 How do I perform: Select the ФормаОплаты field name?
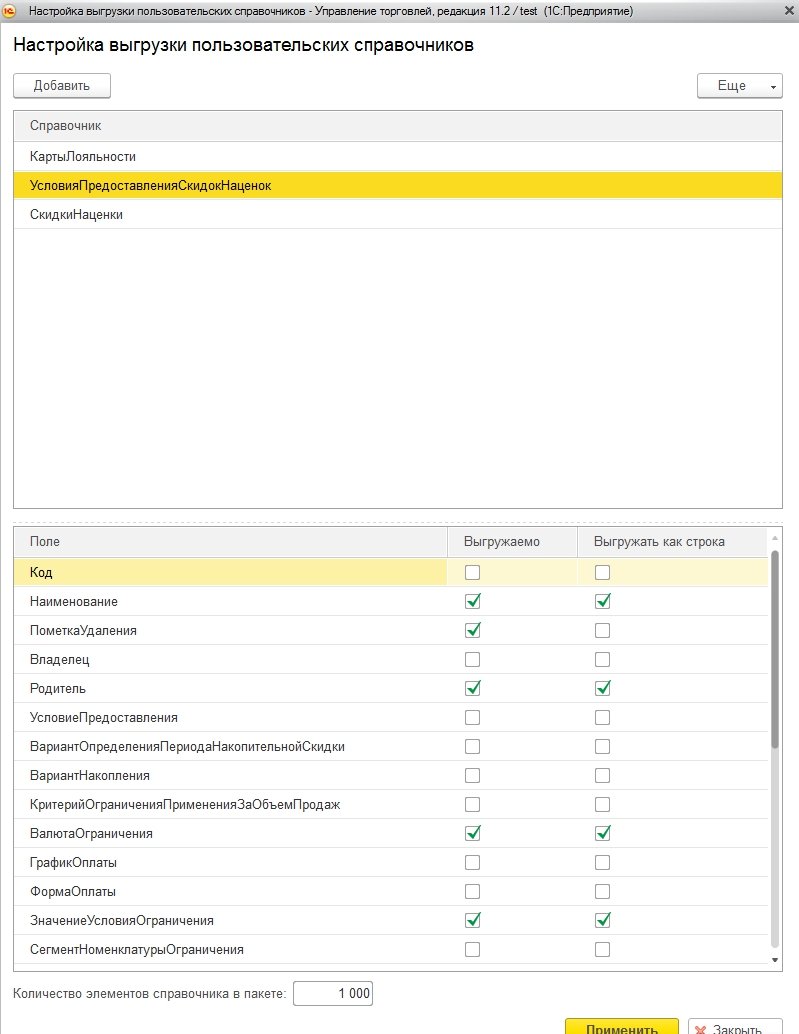point(73,892)
